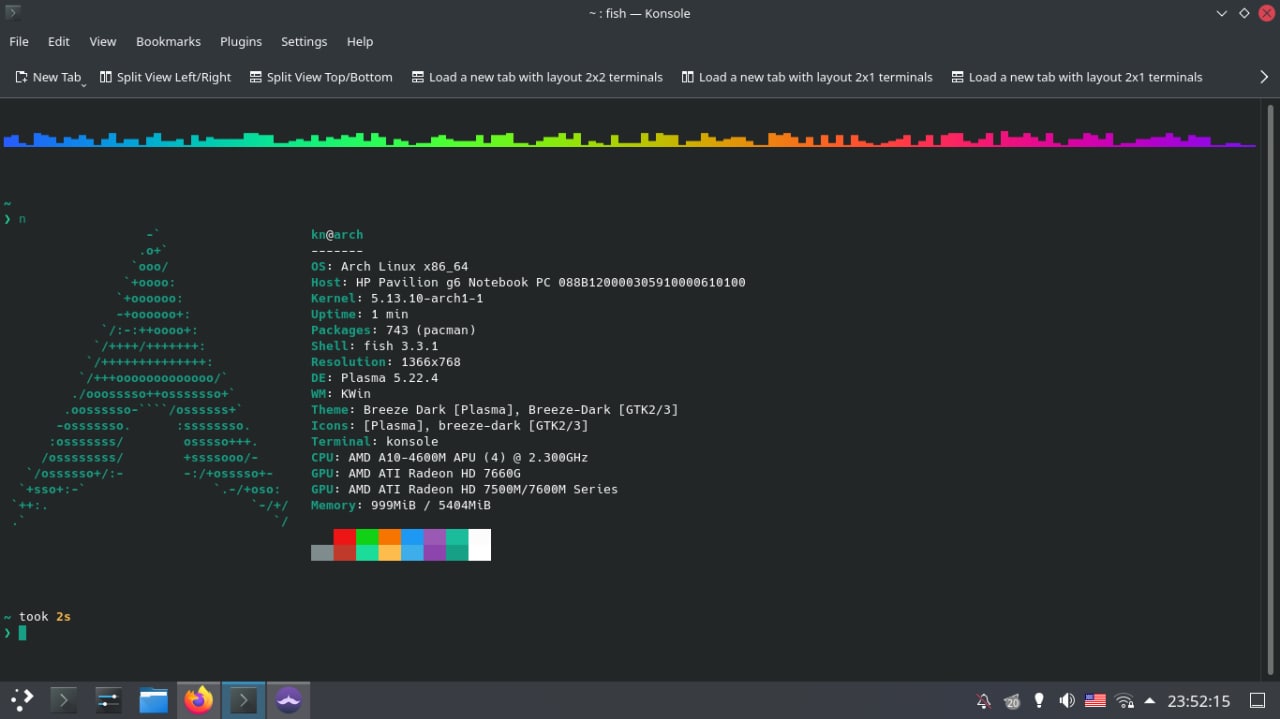This screenshot has width=1280, height=719.
Task: Open the View menu
Action: [103, 41]
